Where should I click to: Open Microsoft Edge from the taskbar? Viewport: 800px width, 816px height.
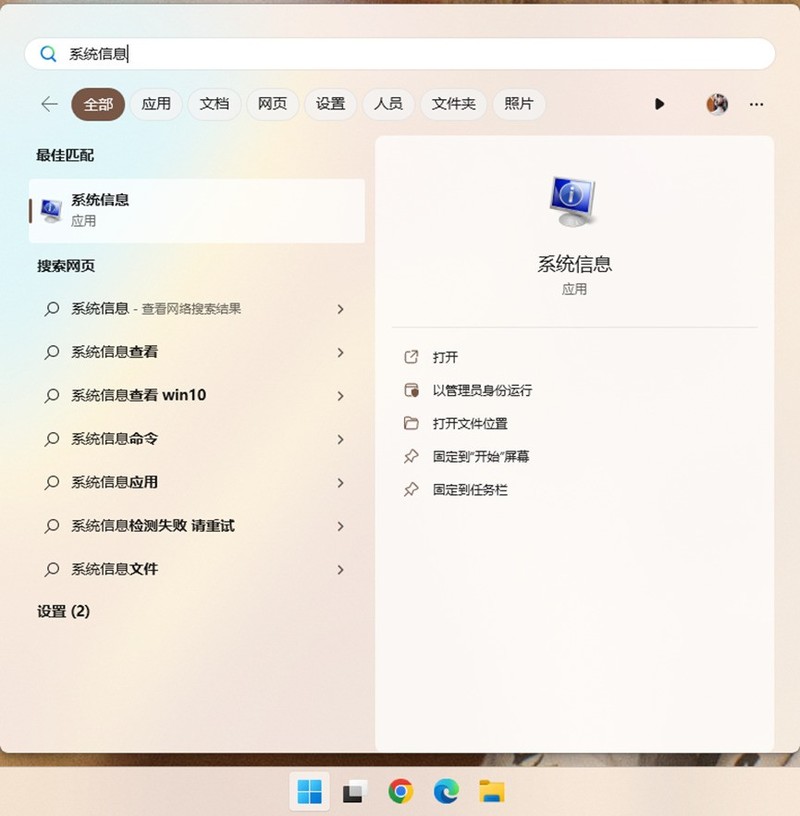446,790
